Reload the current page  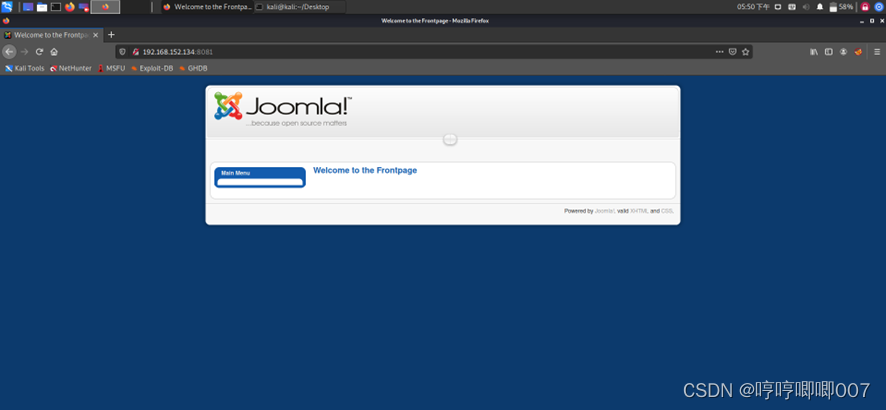40,51
